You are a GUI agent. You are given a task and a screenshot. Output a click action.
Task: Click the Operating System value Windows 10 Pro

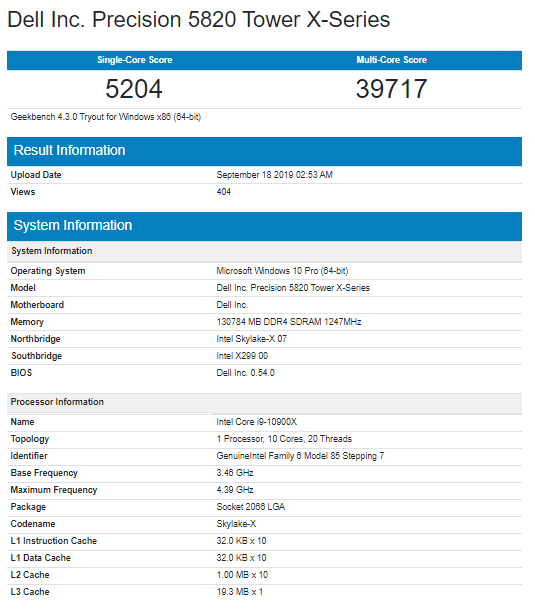pos(282,271)
